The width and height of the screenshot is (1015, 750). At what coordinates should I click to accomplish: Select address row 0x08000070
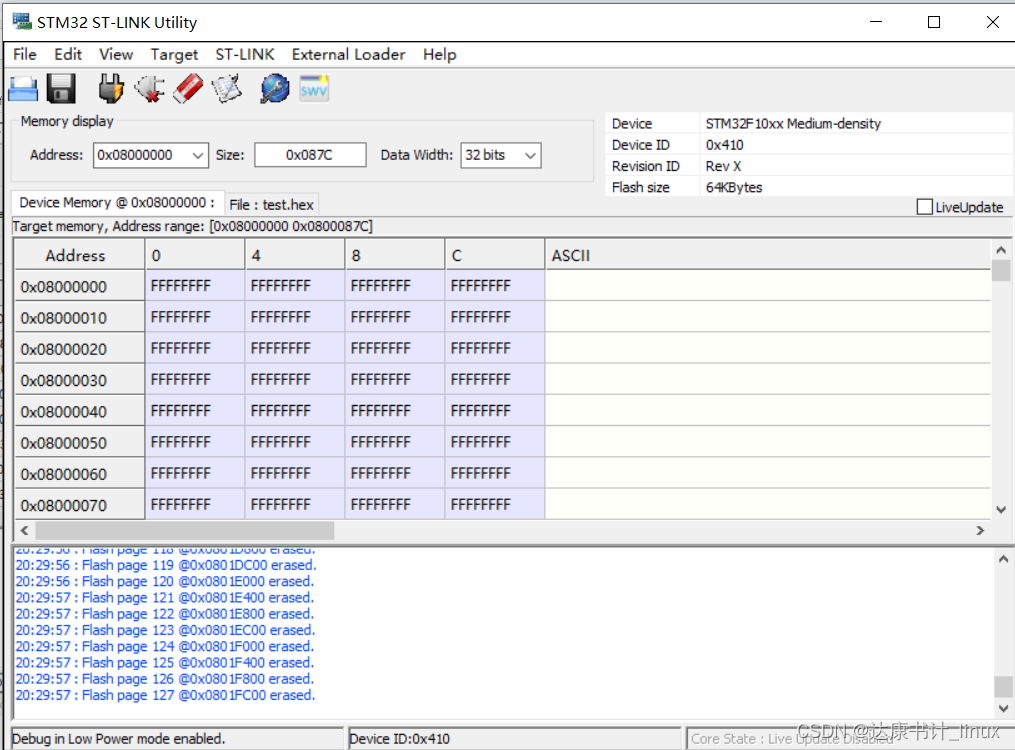pyautogui.click(x=79, y=505)
